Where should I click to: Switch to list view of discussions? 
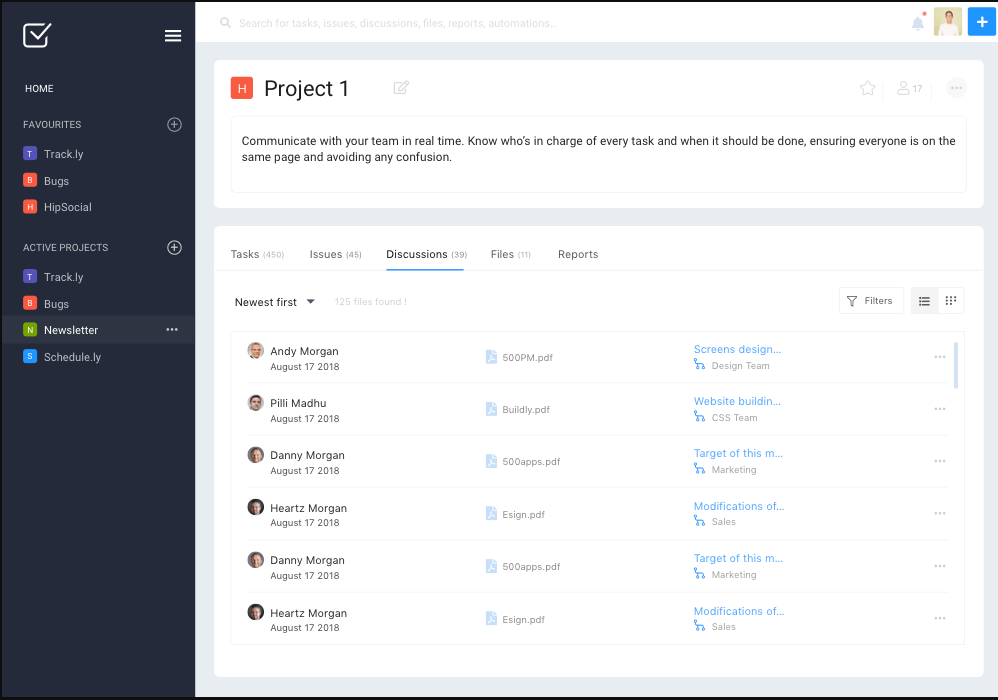[x=924, y=300]
